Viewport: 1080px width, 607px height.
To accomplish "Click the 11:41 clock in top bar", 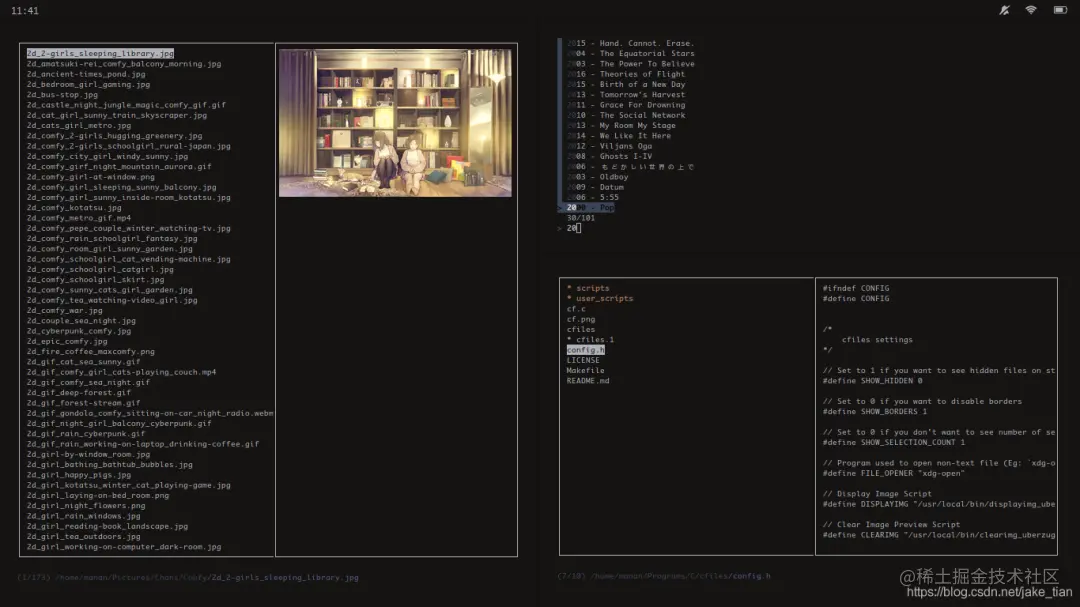I will click(x=25, y=11).
